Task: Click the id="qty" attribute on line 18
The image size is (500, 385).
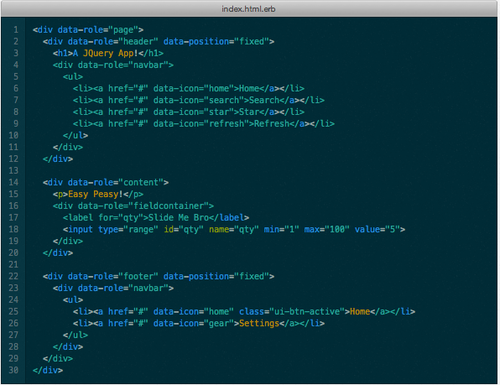Action: tap(184, 229)
